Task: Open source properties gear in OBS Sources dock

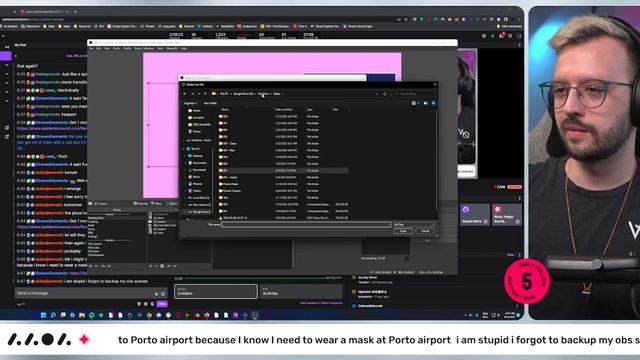Action: [162, 266]
